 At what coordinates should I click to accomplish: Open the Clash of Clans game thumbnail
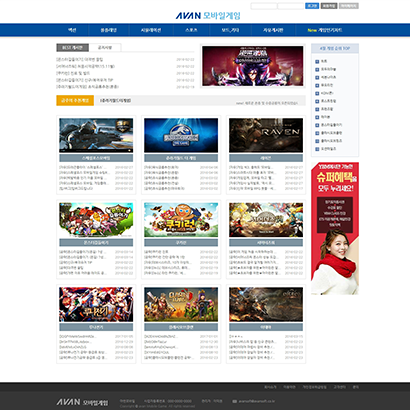tap(181, 305)
